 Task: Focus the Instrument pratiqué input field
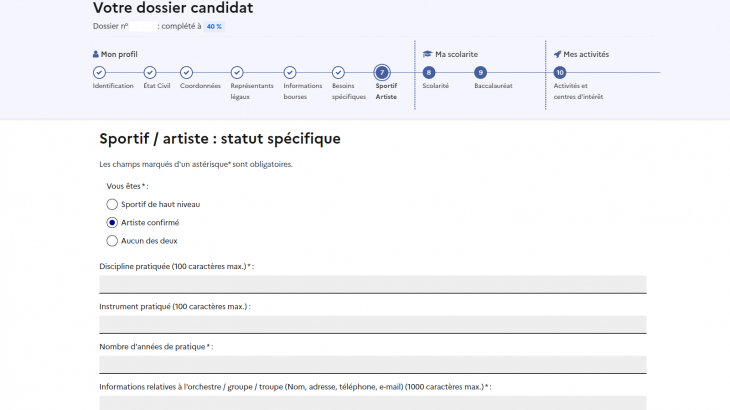point(372,324)
